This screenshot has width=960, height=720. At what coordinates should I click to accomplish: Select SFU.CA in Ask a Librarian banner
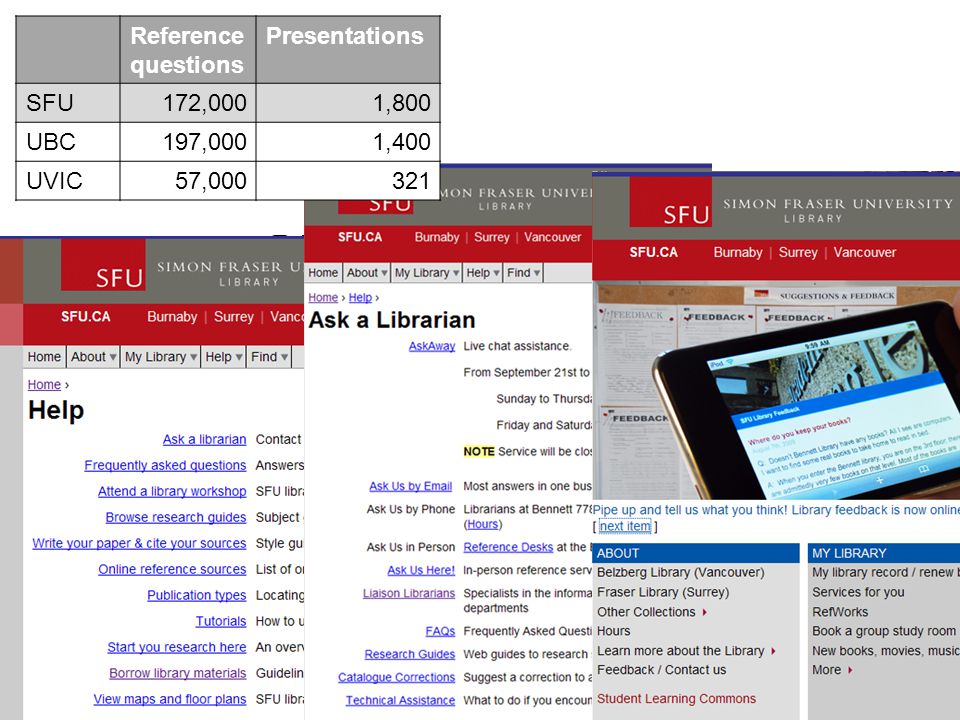(x=360, y=237)
